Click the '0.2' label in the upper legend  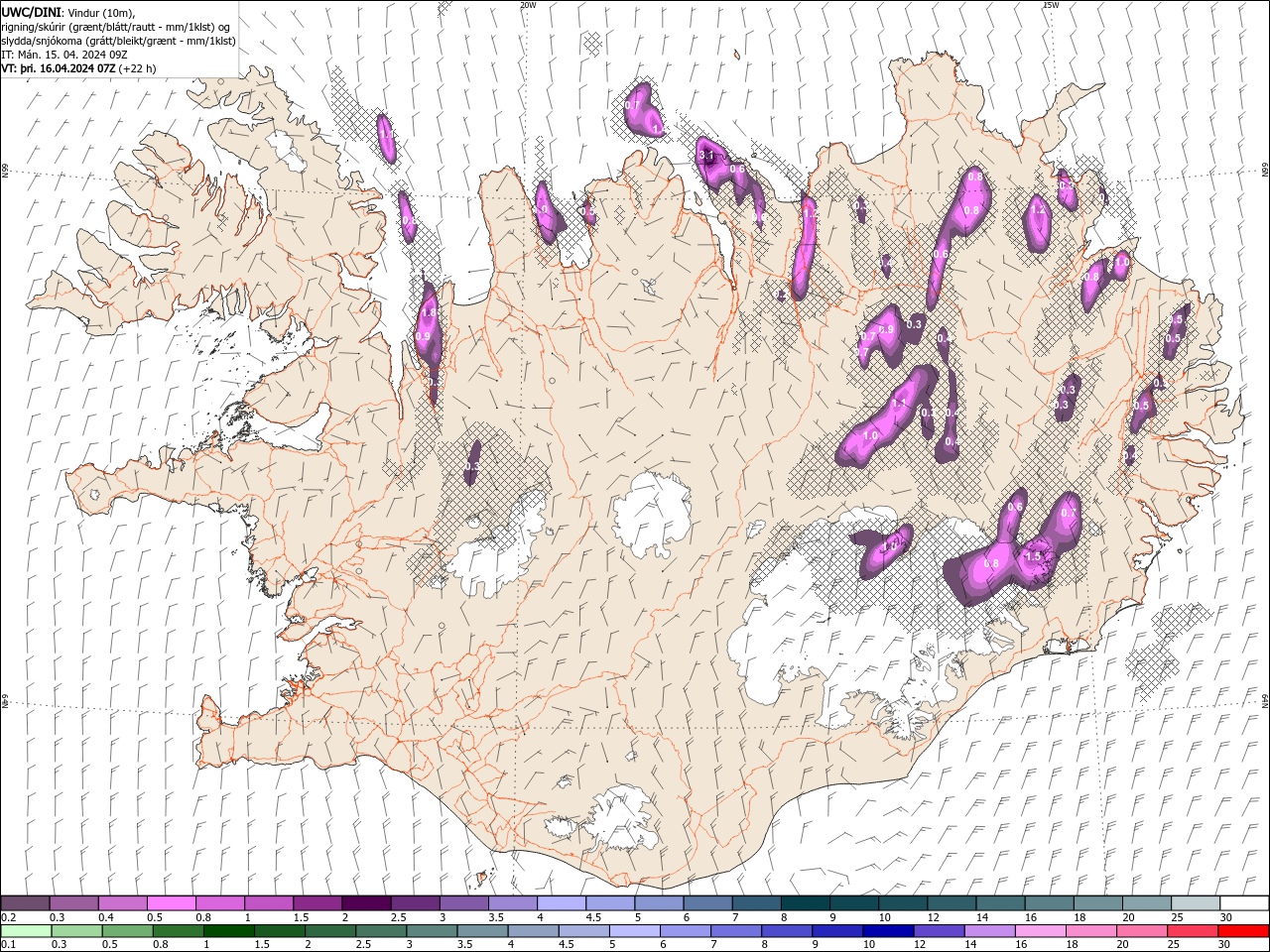[8, 917]
